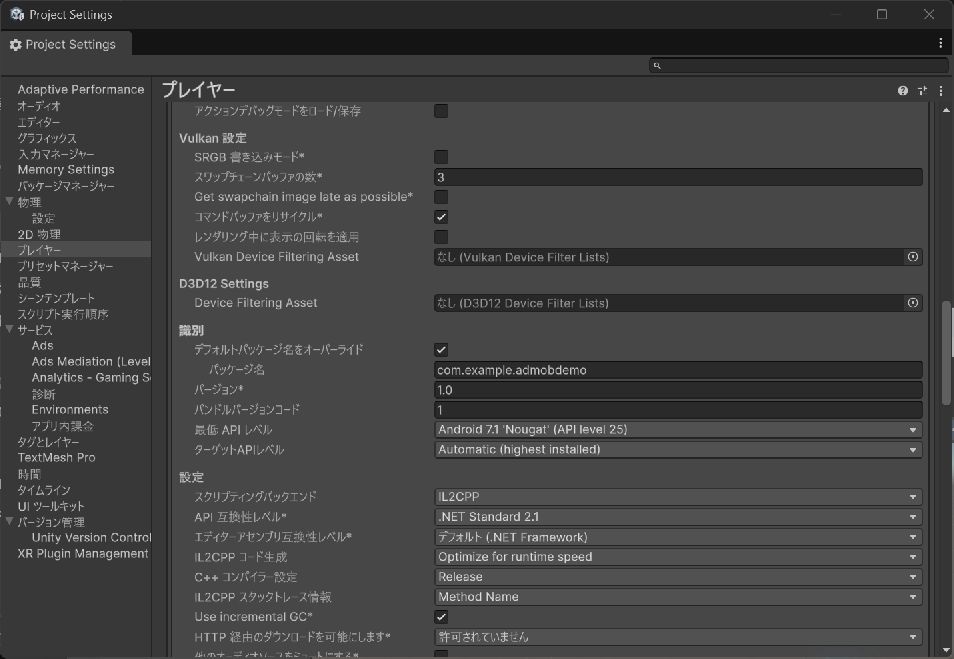Click scrollbar up arrow in Player panel
Screen dimensions: 954x659
pos(946,110)
